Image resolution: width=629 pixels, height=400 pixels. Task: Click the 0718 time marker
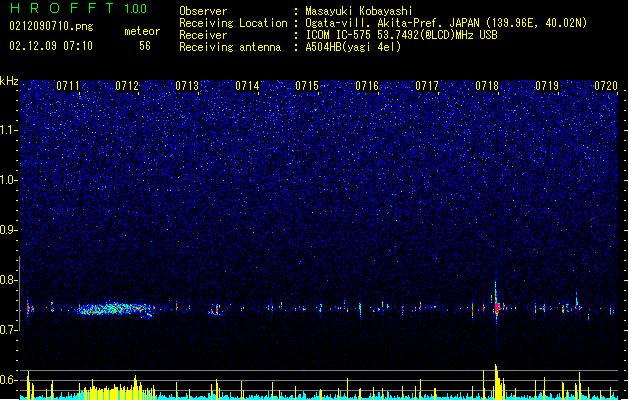487,86
